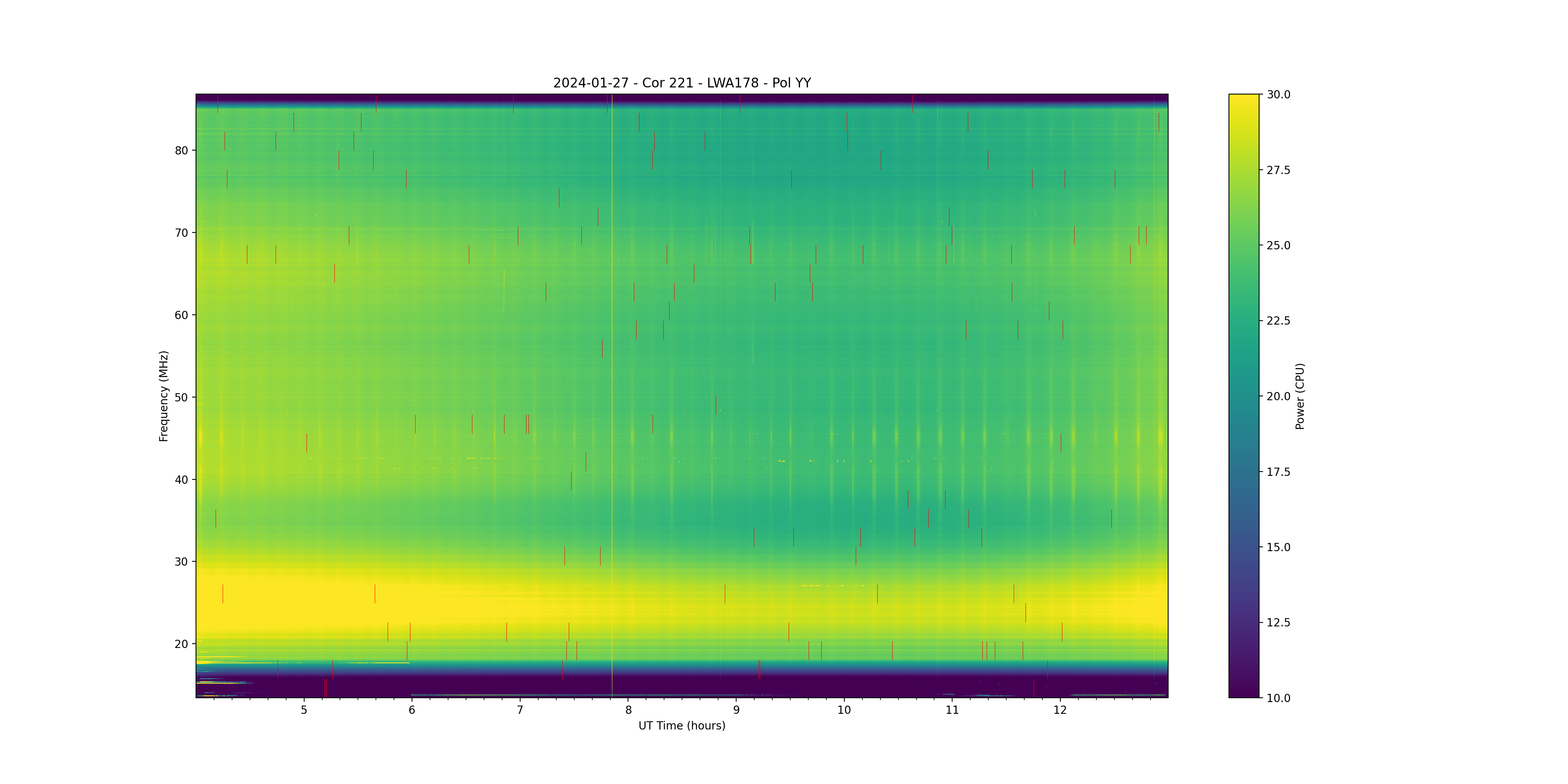
Task: Click the x-axis tick label 6
Action: click(412, 710)
